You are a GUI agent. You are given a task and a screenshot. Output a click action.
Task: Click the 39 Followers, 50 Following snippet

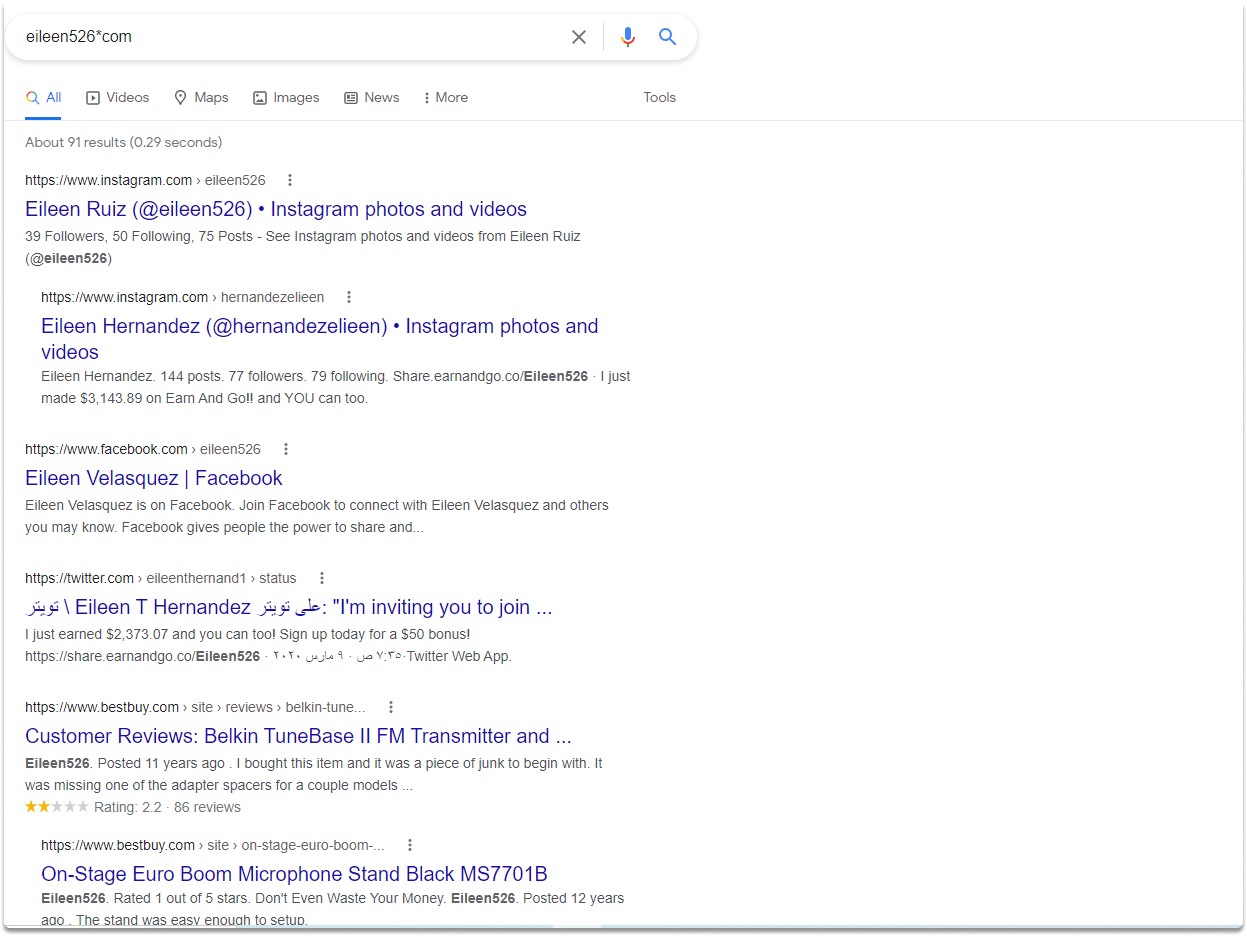click(303, 247)
